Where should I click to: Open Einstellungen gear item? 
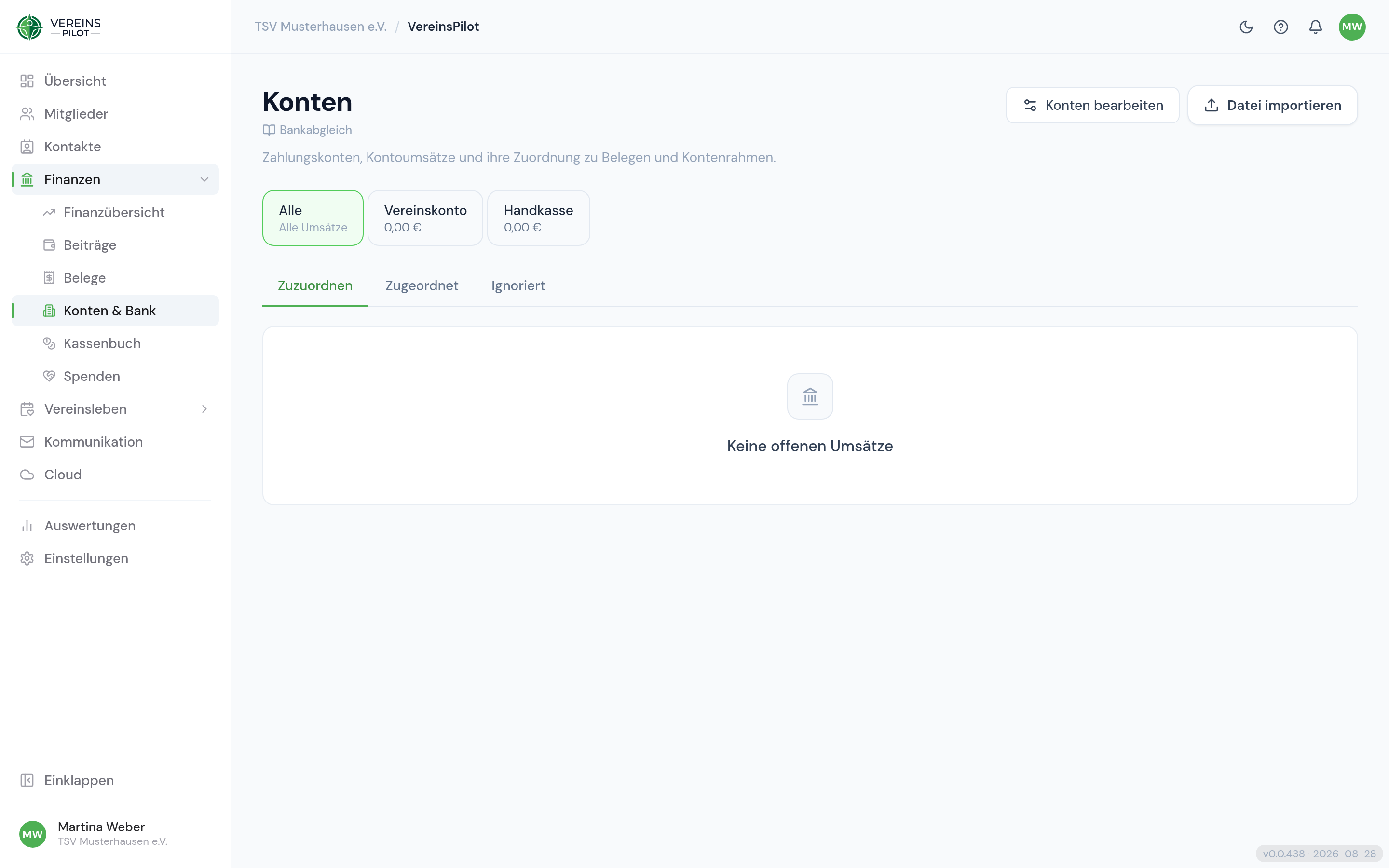pyautogui.click(x=115, y=558)
